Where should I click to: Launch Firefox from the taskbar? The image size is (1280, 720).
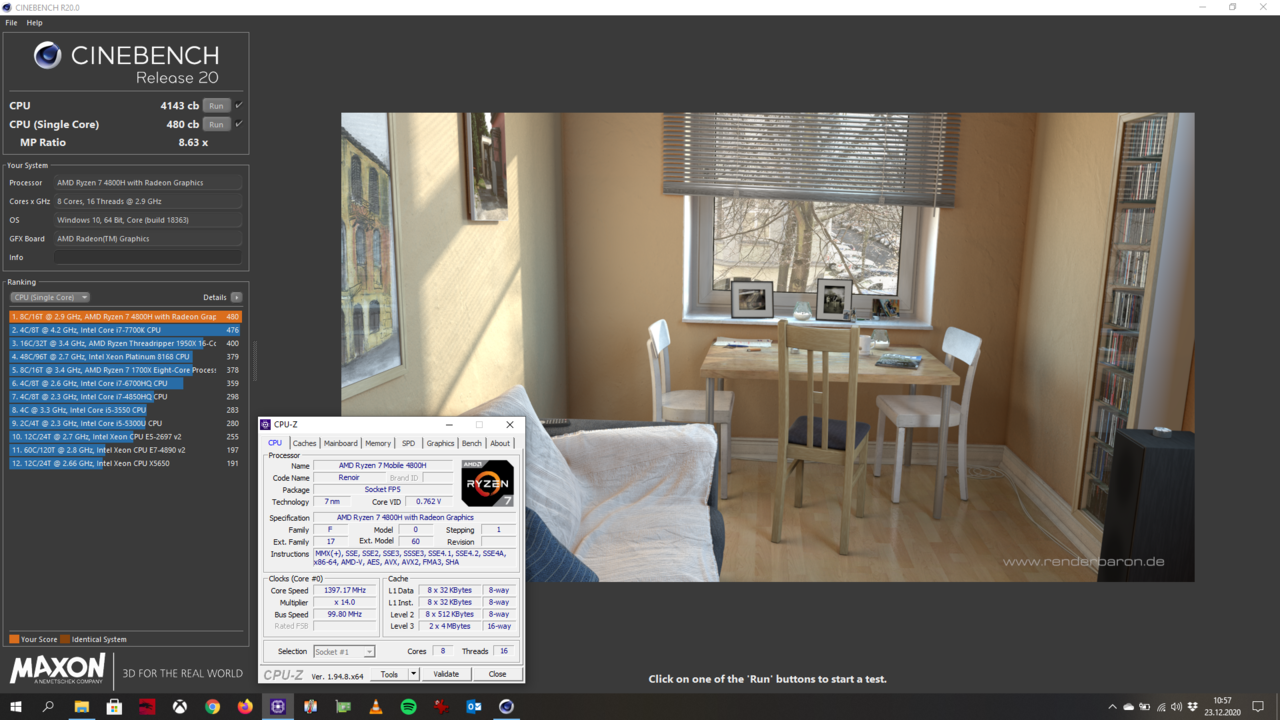pos(245,707)
